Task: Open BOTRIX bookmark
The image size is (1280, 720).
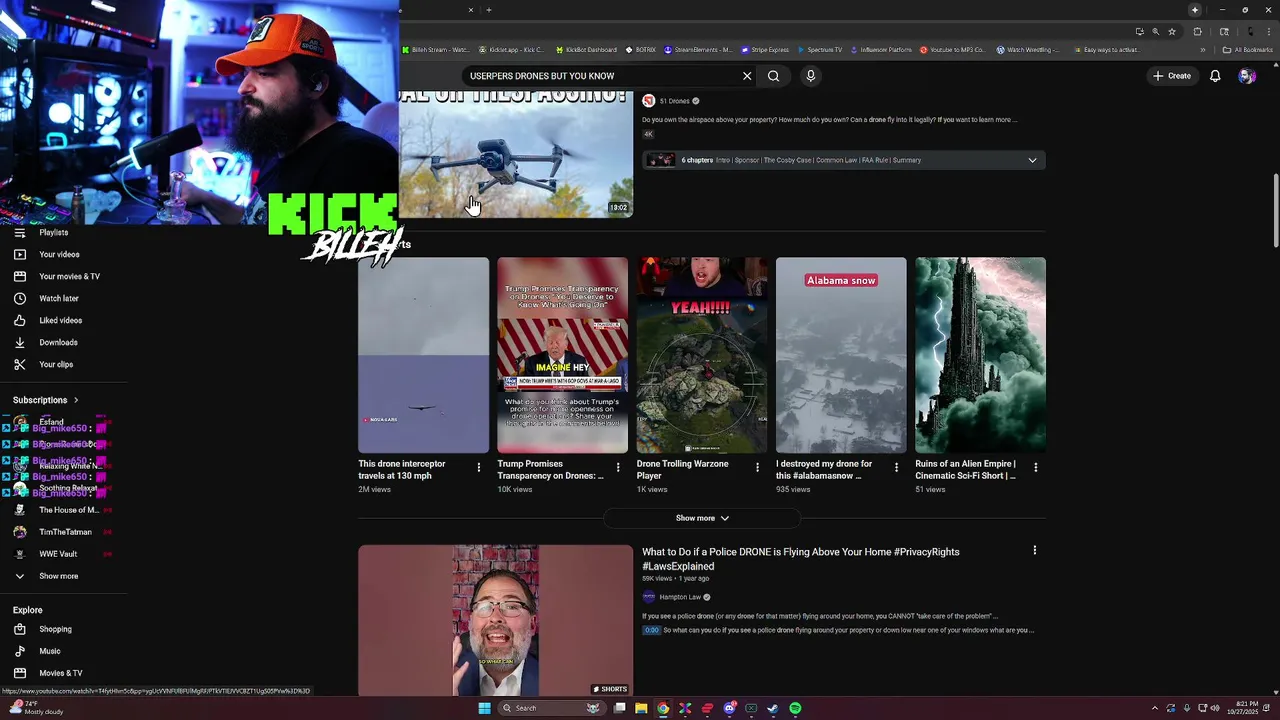Action: (x=641, y=49)
